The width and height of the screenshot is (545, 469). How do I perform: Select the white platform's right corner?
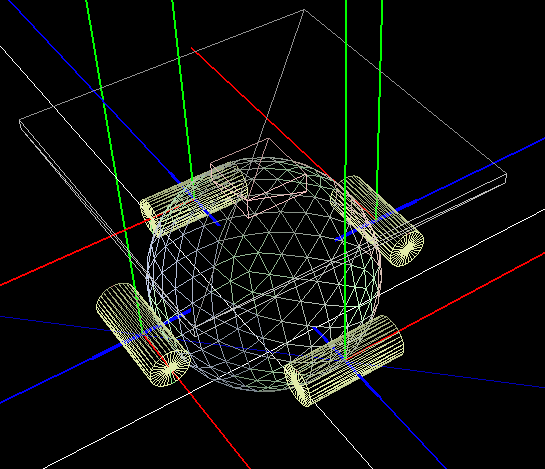(506, 177)
